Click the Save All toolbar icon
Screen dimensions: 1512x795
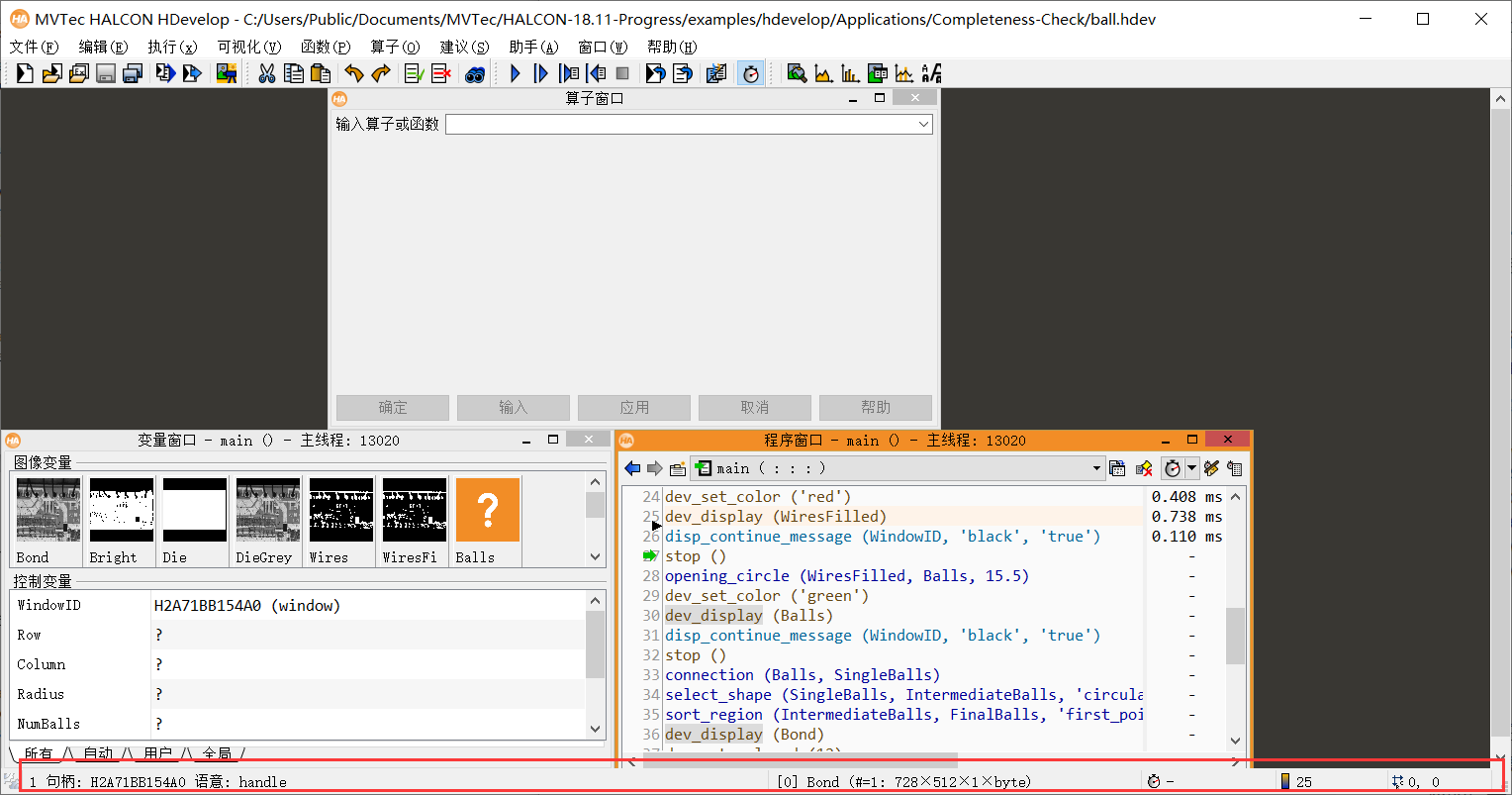(x=133, y=73)
